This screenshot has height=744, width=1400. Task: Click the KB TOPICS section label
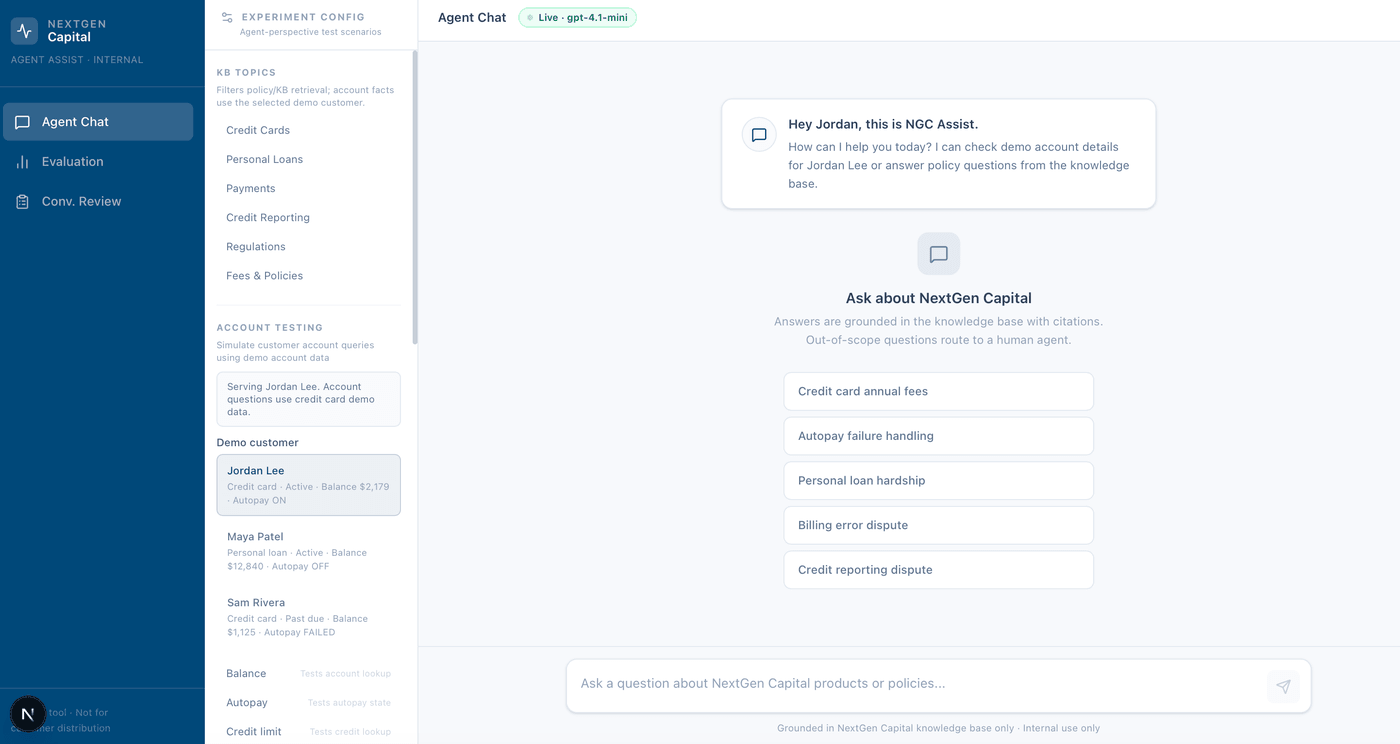246,73
